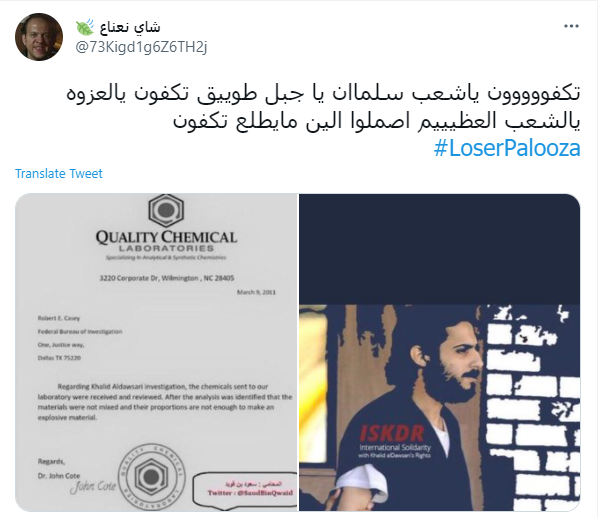Open the Khalid aldawsari portrait image
The width and height of the screenshot is (600, 518).
440,352
